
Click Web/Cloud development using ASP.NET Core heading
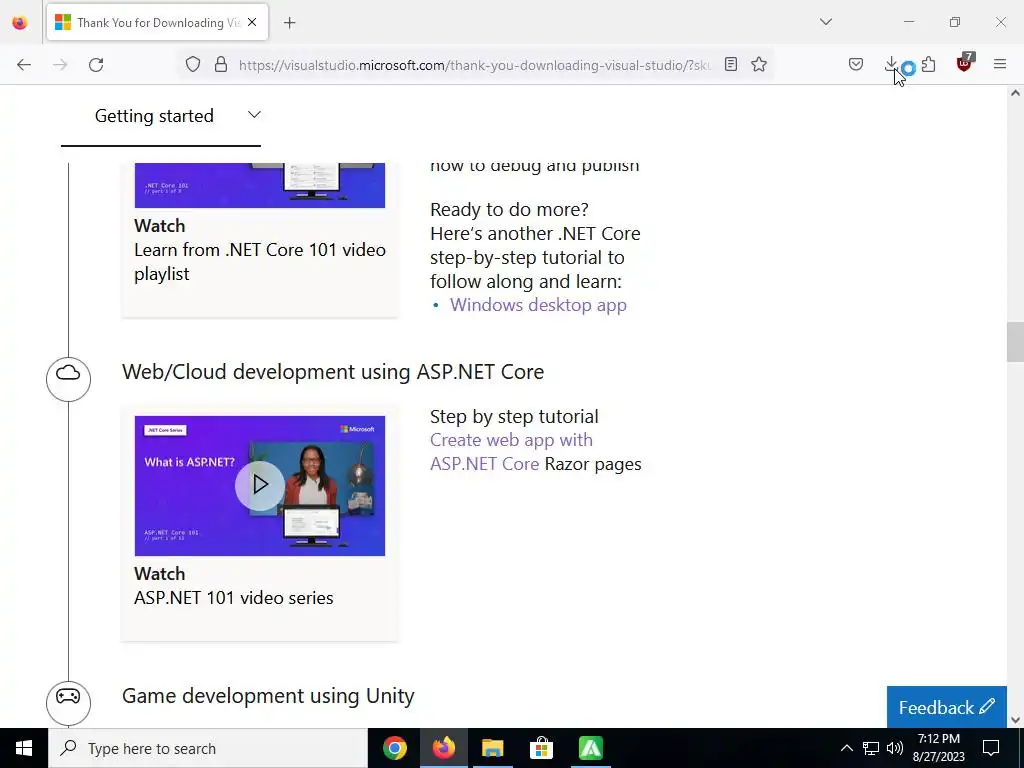(333, 372)
